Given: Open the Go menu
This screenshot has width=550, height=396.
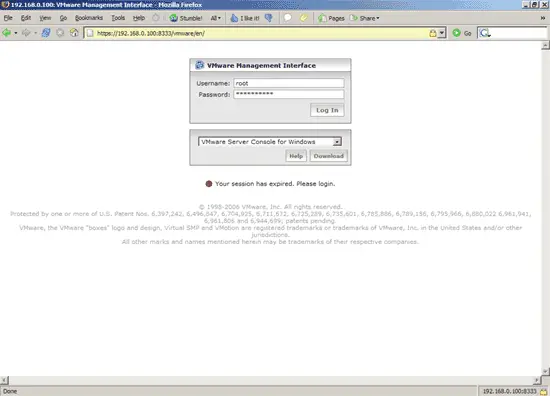Looking at the screenshot, I should [x=63, y=18].
